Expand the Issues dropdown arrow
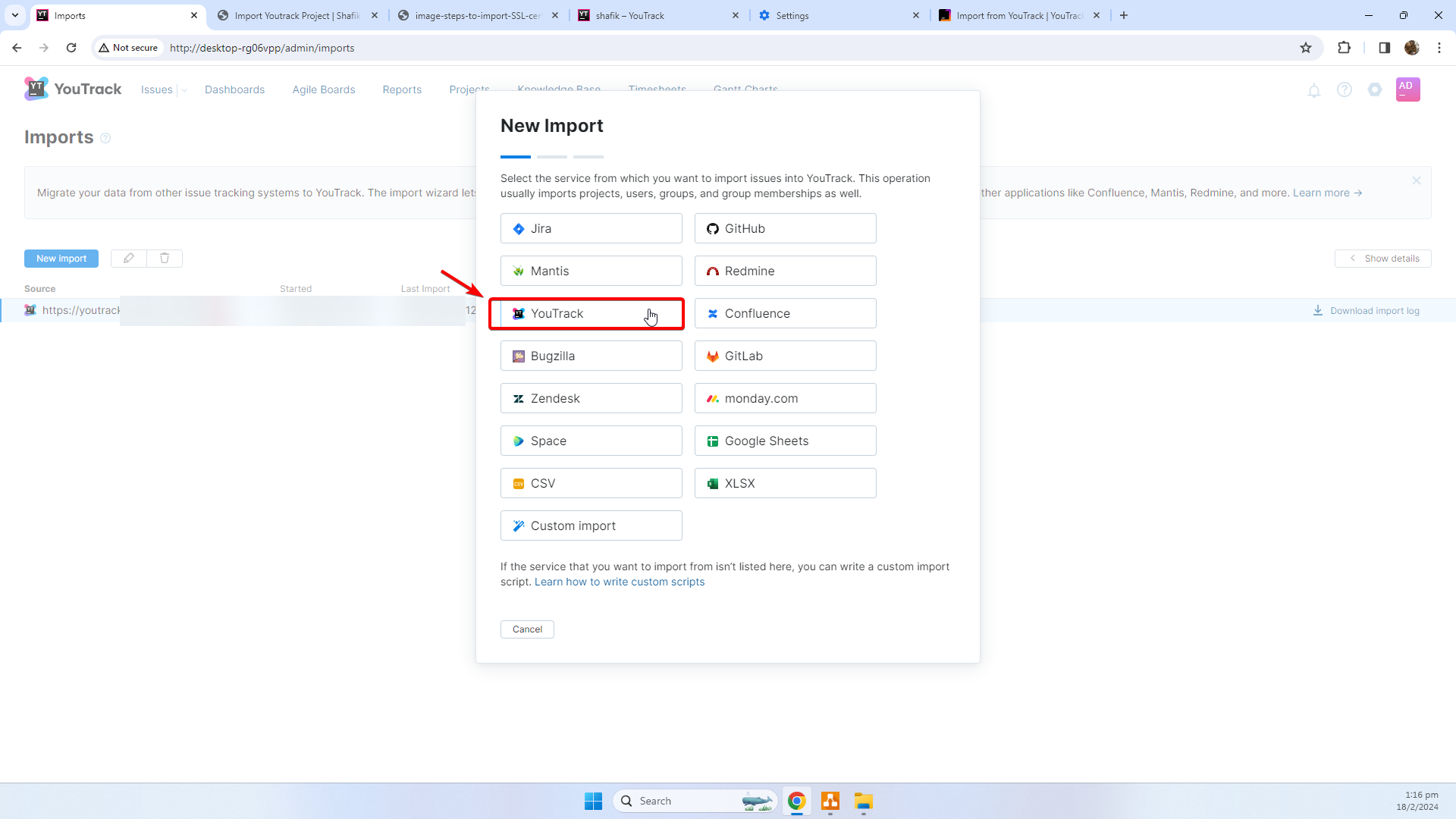The height and width of the screenshot is (819, 1456). (184, 90)
